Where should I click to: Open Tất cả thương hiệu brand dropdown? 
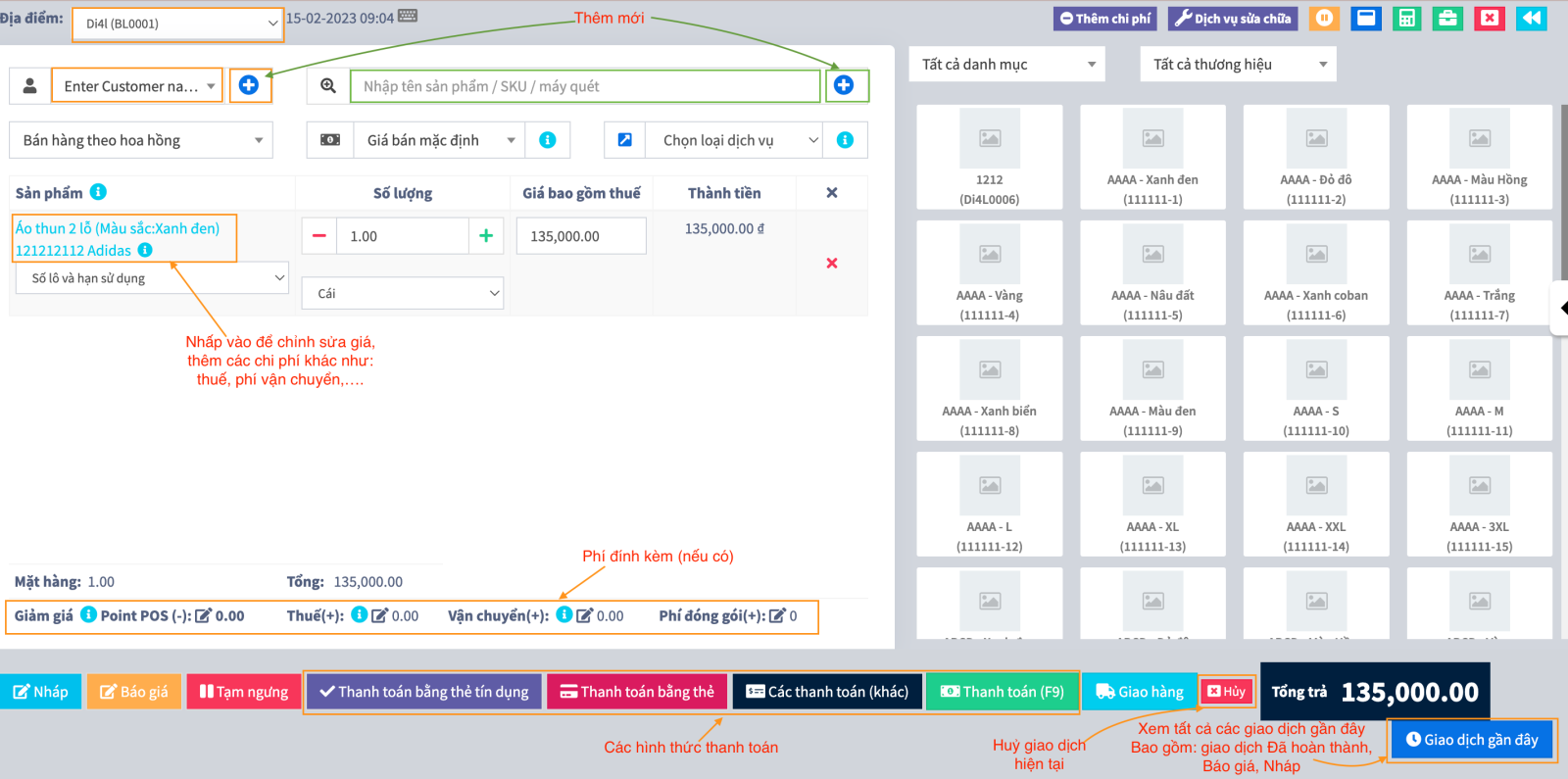coord(1238,65)
